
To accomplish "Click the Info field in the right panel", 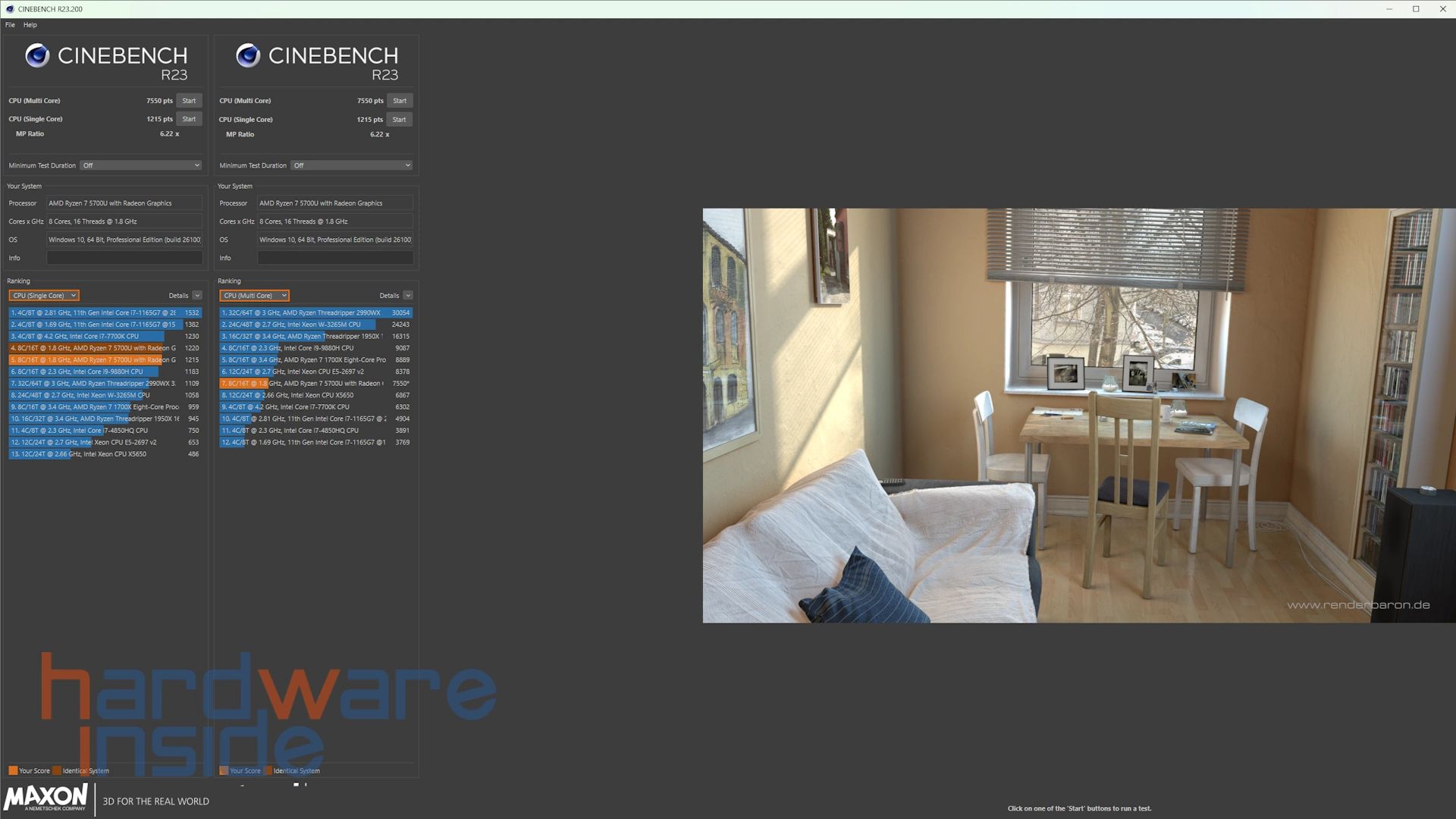I will (x=335, y=258).
